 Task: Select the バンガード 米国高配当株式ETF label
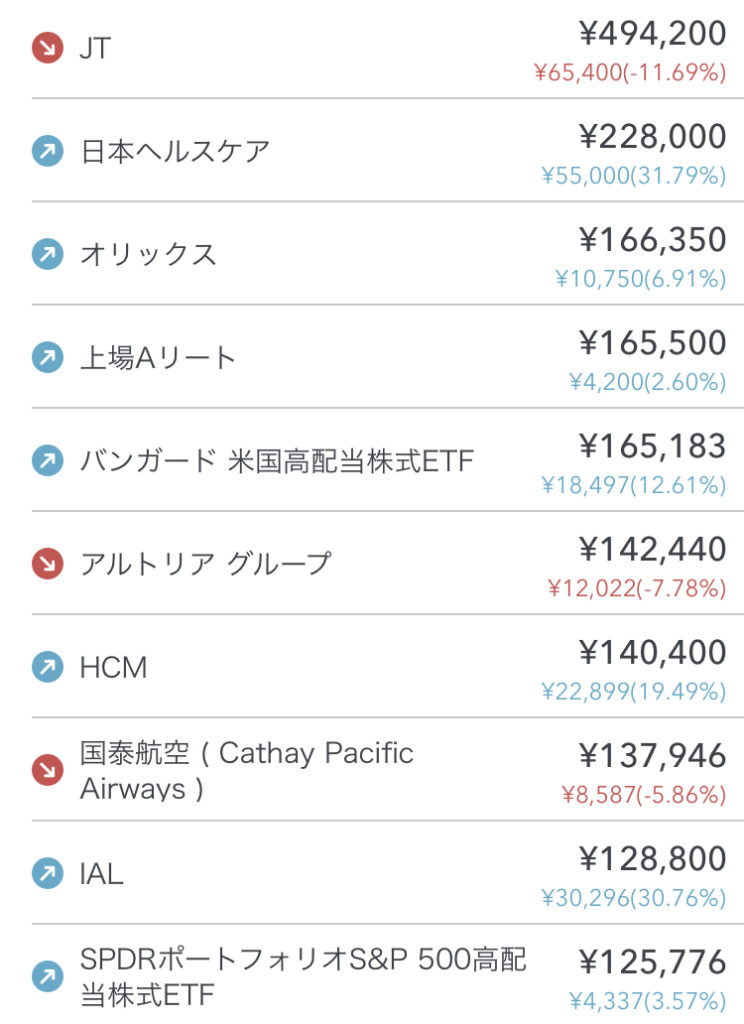277,461
